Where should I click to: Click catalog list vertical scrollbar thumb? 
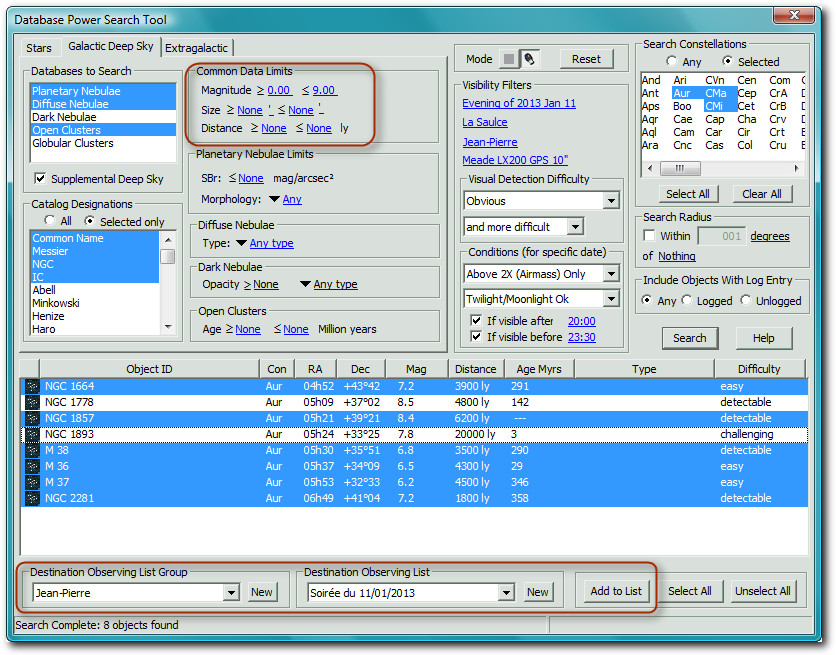168,256
